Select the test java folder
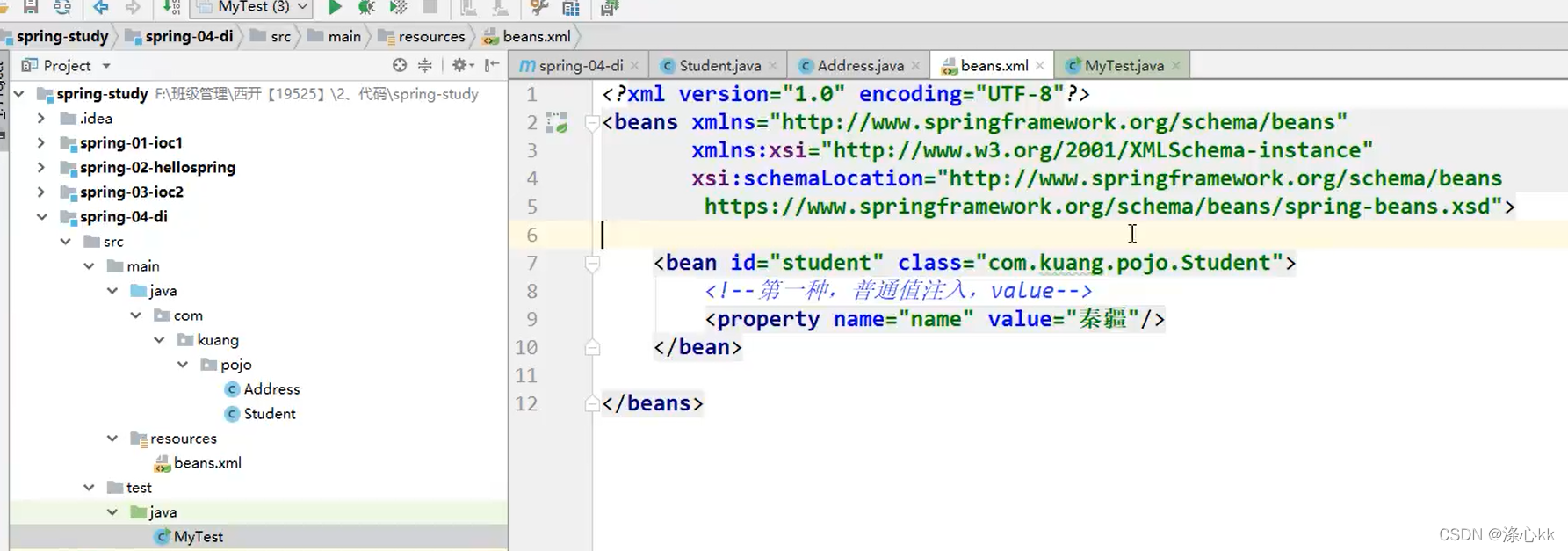Image resolution: width=1568 pixels, height=551 pixels. [x=154, y=511]
